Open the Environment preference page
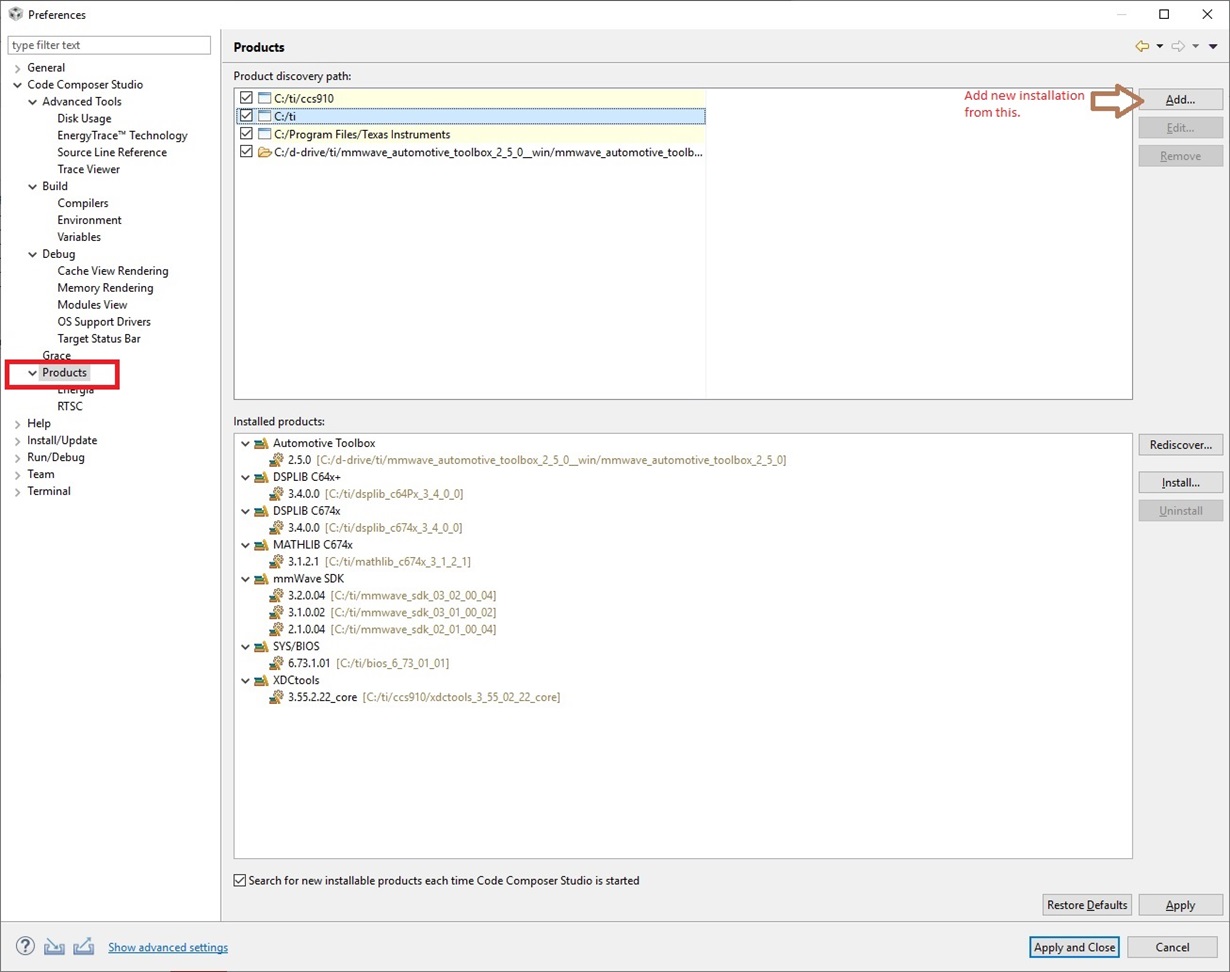This screenshot has width=1230, height=972. coord(89,221)
